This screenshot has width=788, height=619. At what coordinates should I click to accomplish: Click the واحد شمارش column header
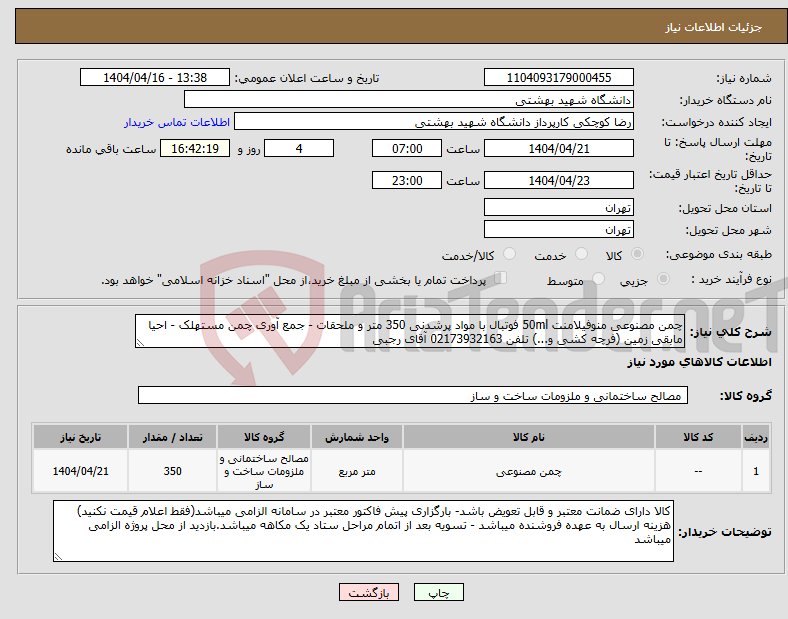pos(357,437)
